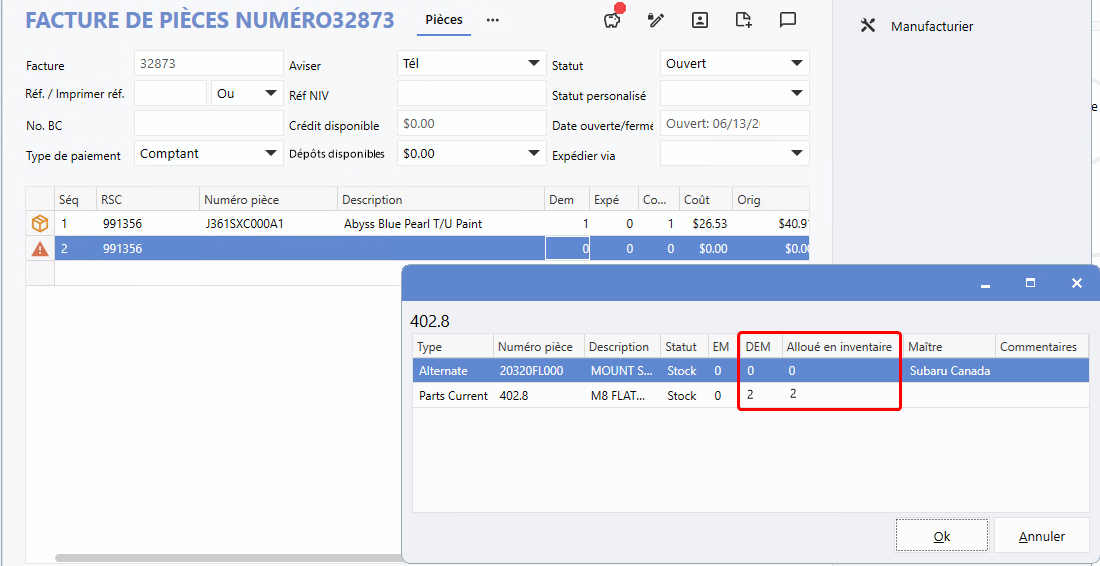Screen dimensions: 1100x566
Task: Open the three-dot overflow menu beside Pièces
Action: tap(492, 20)
